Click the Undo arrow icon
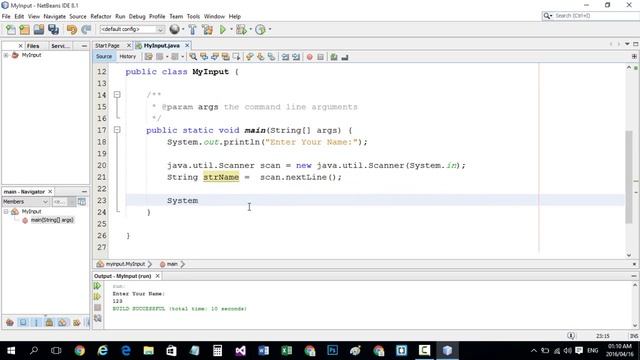640x360 pixels. coord(72,29)
